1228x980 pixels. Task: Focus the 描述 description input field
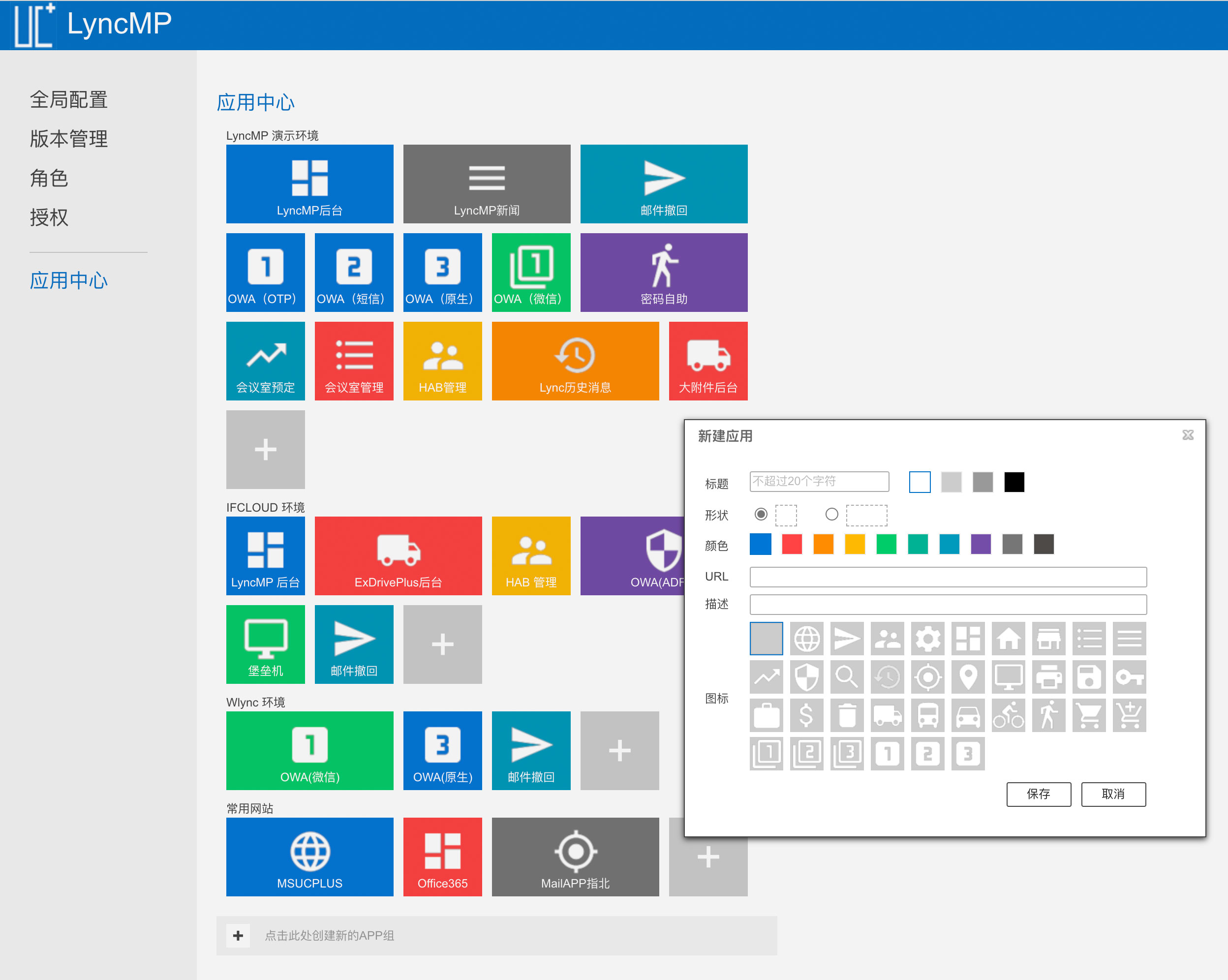pos(948,604)
